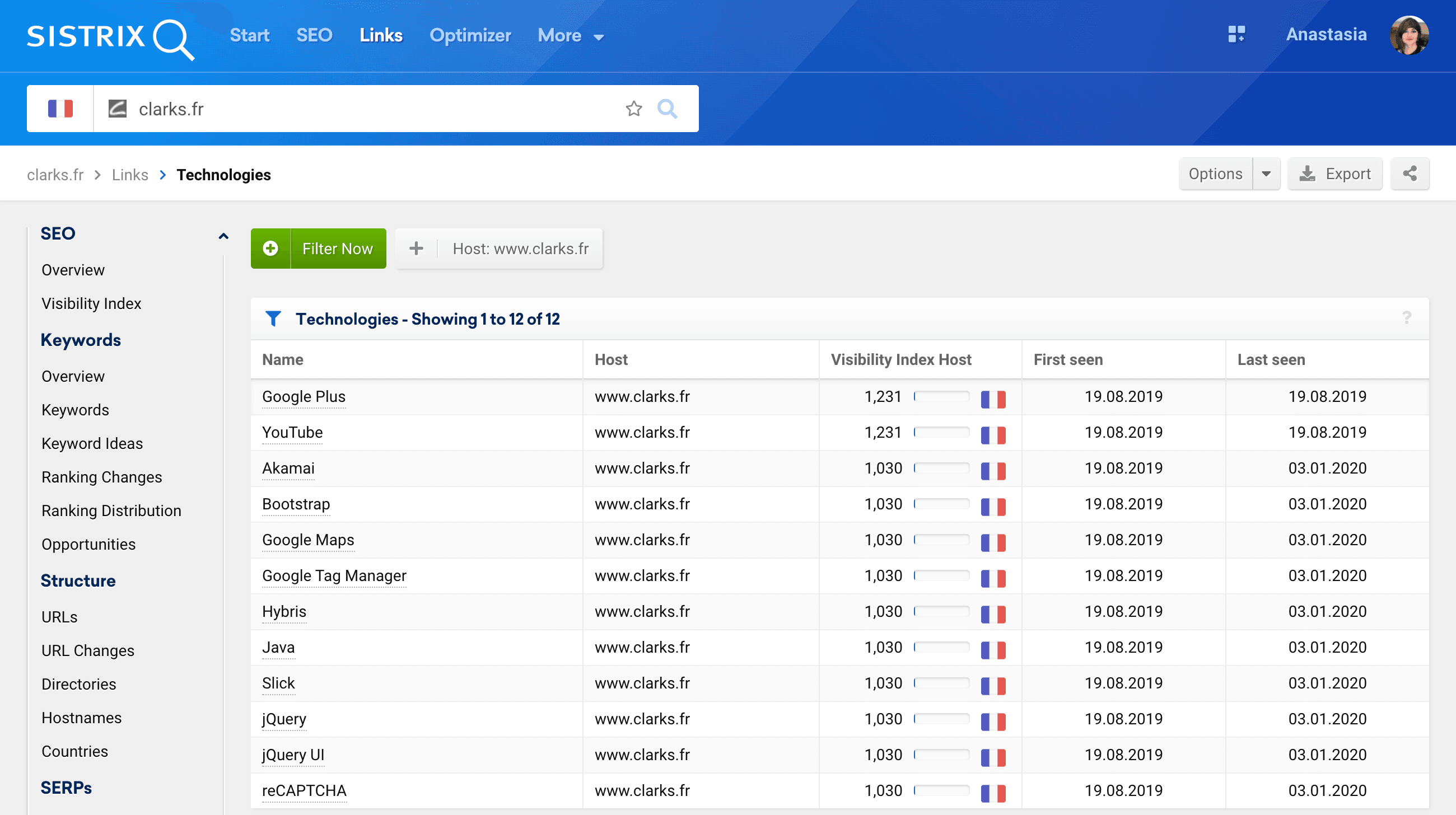
Task: Open the Links navigation tab
Action: pyautogui.click(x=380, y=35)
